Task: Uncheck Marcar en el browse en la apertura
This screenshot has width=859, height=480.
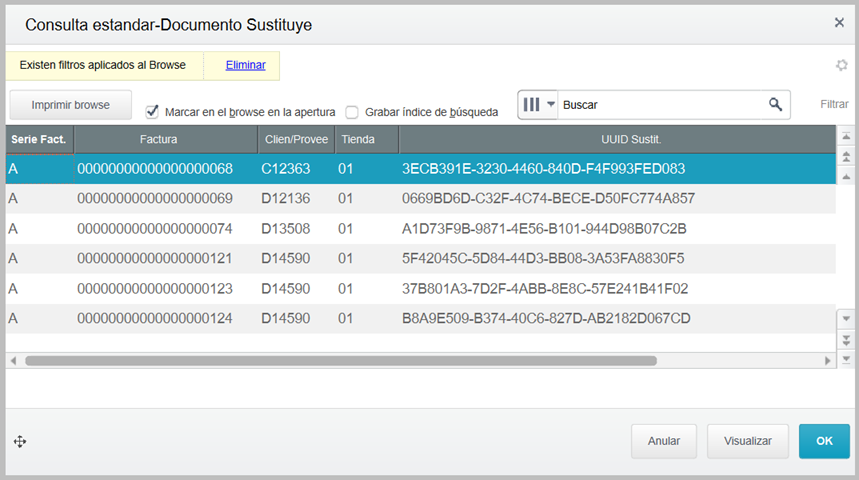Action: click(153, 112)
